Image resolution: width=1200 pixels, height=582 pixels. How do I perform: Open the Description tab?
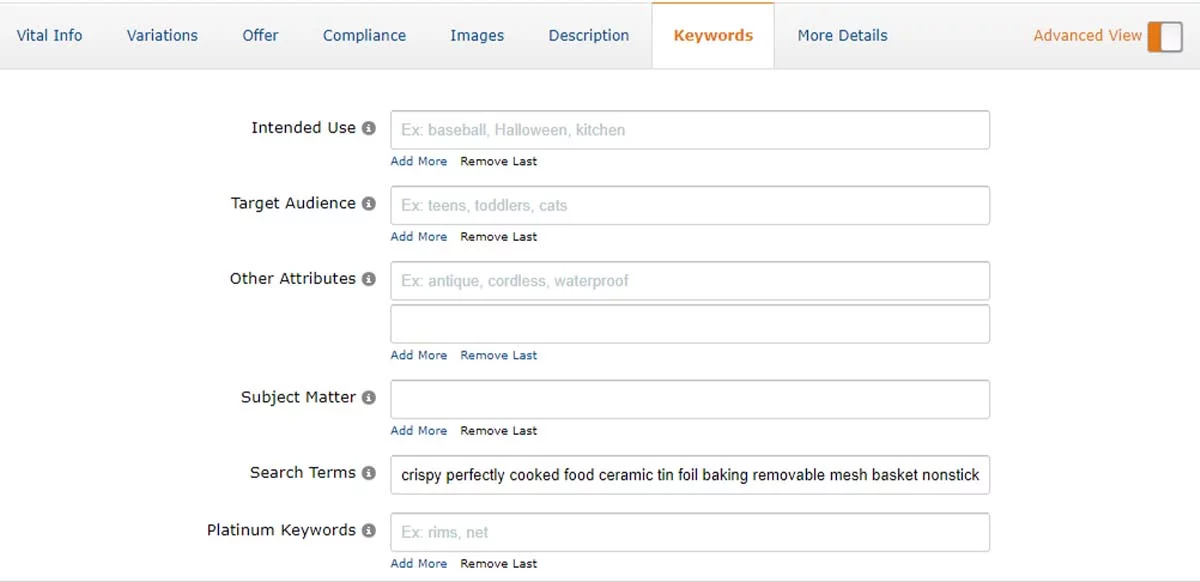588,34
